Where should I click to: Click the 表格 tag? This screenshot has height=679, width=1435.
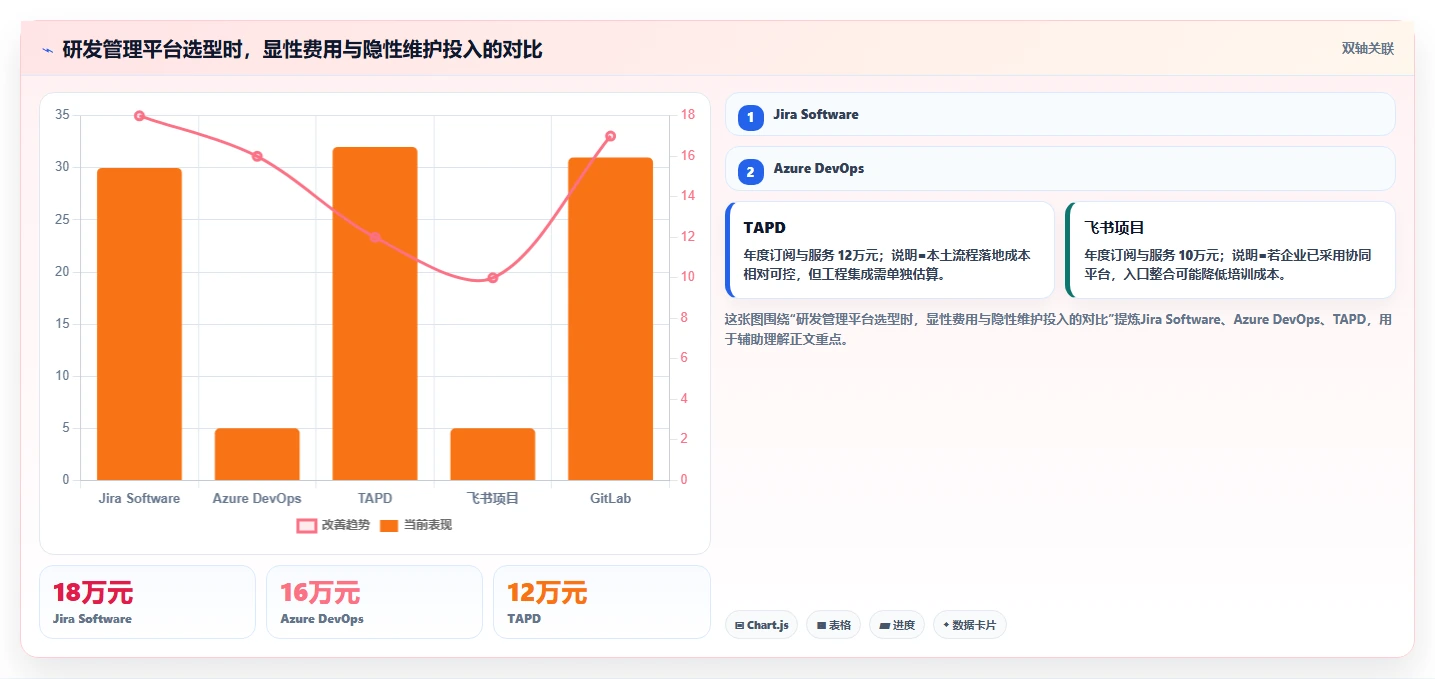click(x=833, y=625)
